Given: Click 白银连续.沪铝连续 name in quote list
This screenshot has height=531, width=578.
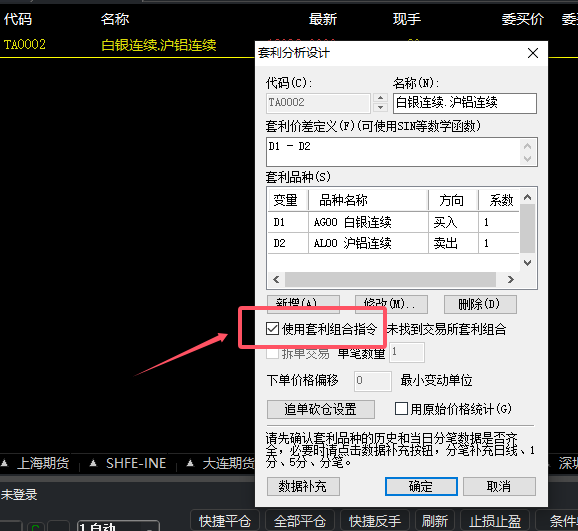Looking at the screenshot, I should [x=159, y=45].
